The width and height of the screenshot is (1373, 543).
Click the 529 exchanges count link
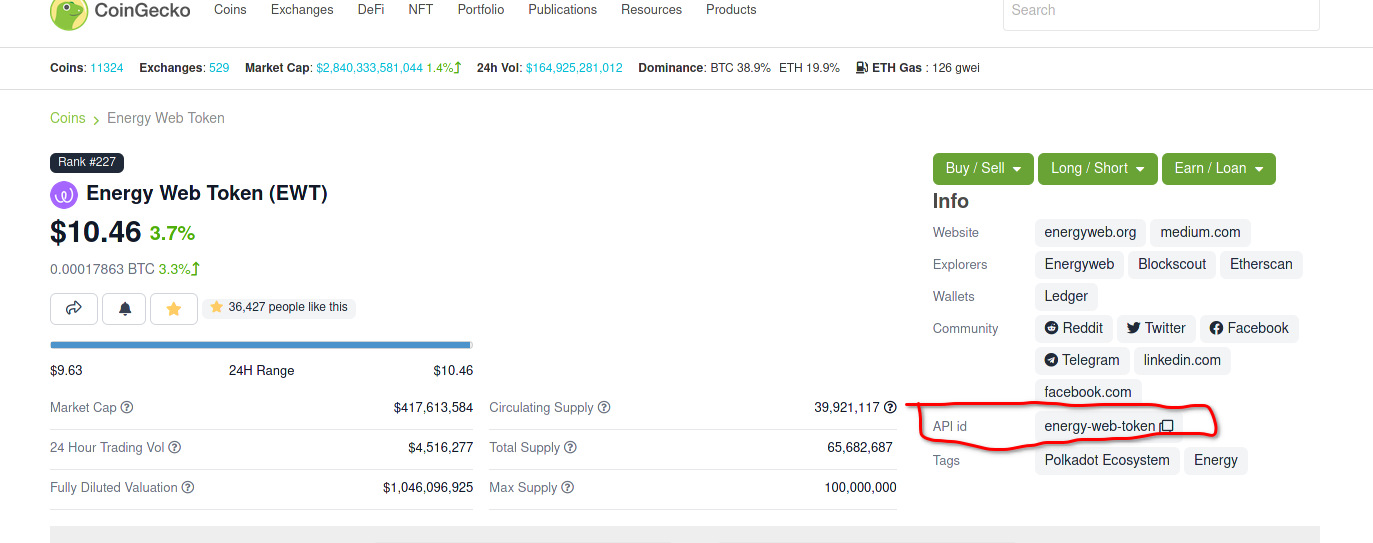tap(219, 68)
